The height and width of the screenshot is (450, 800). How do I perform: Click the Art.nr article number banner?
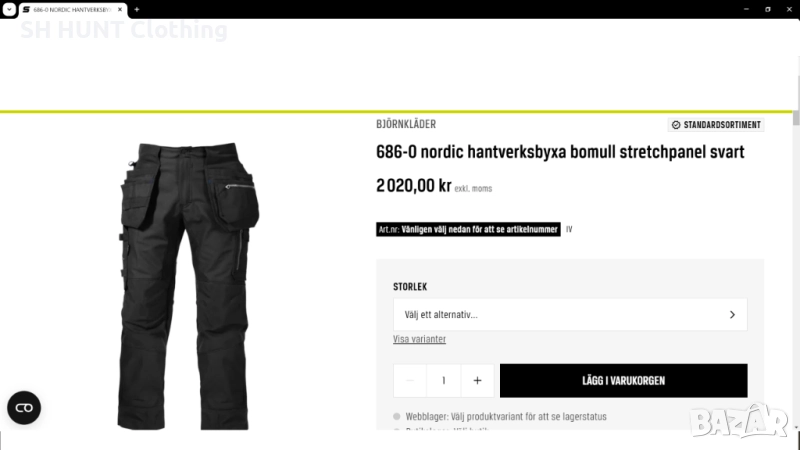(468, 230)
